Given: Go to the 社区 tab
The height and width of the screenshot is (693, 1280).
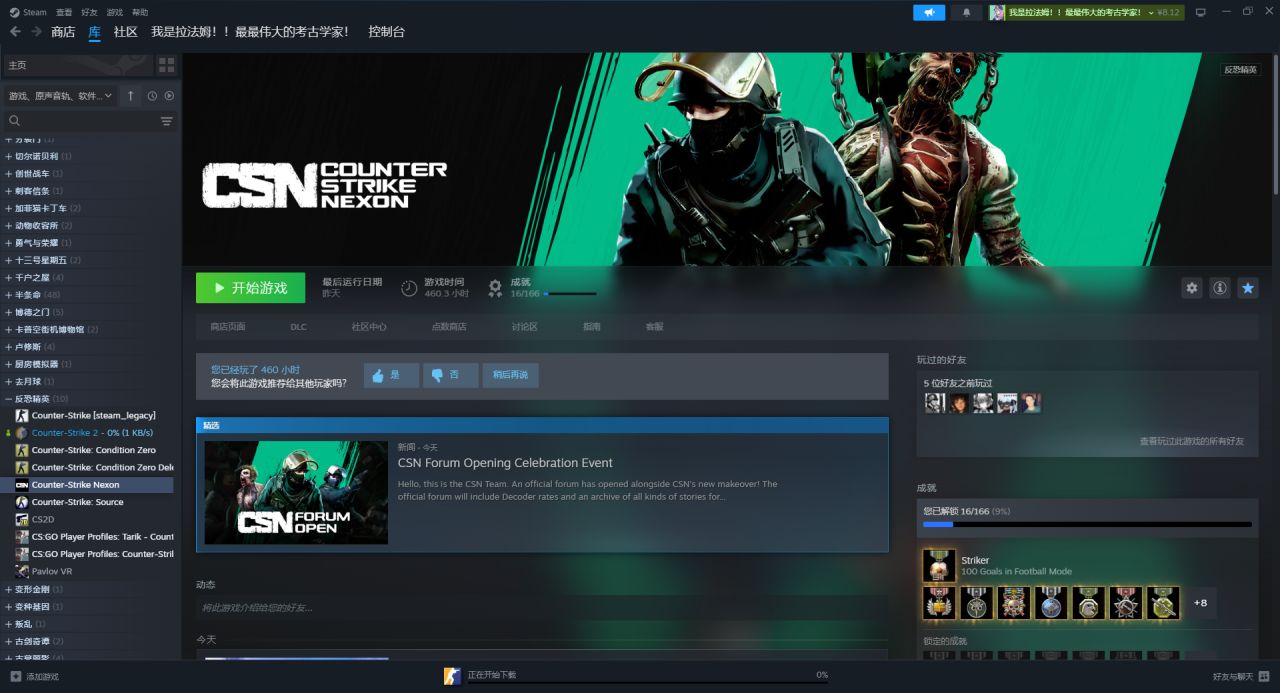Looking at the screenshot, I should [126, 32].
